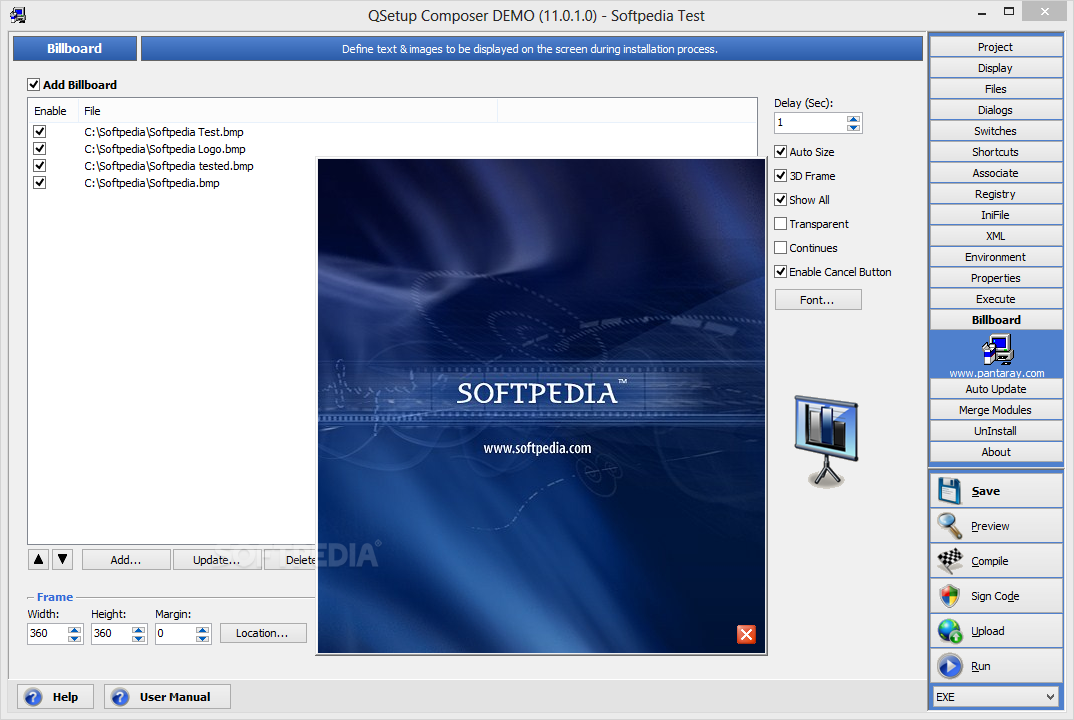Open the IniFile section
Image resolution: width=1074 pixels, height=720 pixels.
[x=996, y=215]
